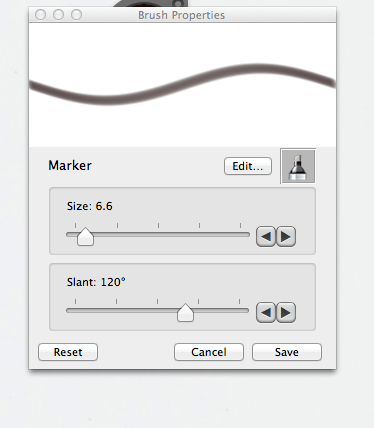
Task: Decrease Size with the left arrow
Action: pyautogui.click(x=266, y=237)
